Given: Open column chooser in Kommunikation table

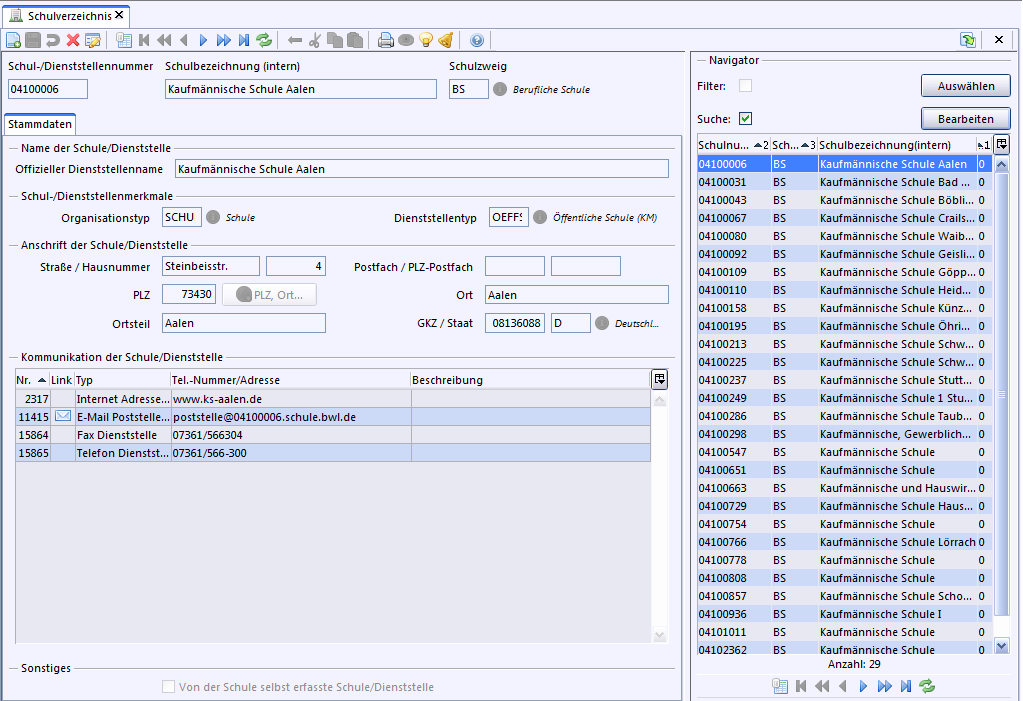Looking at the screenshot, I should (659, 379).
